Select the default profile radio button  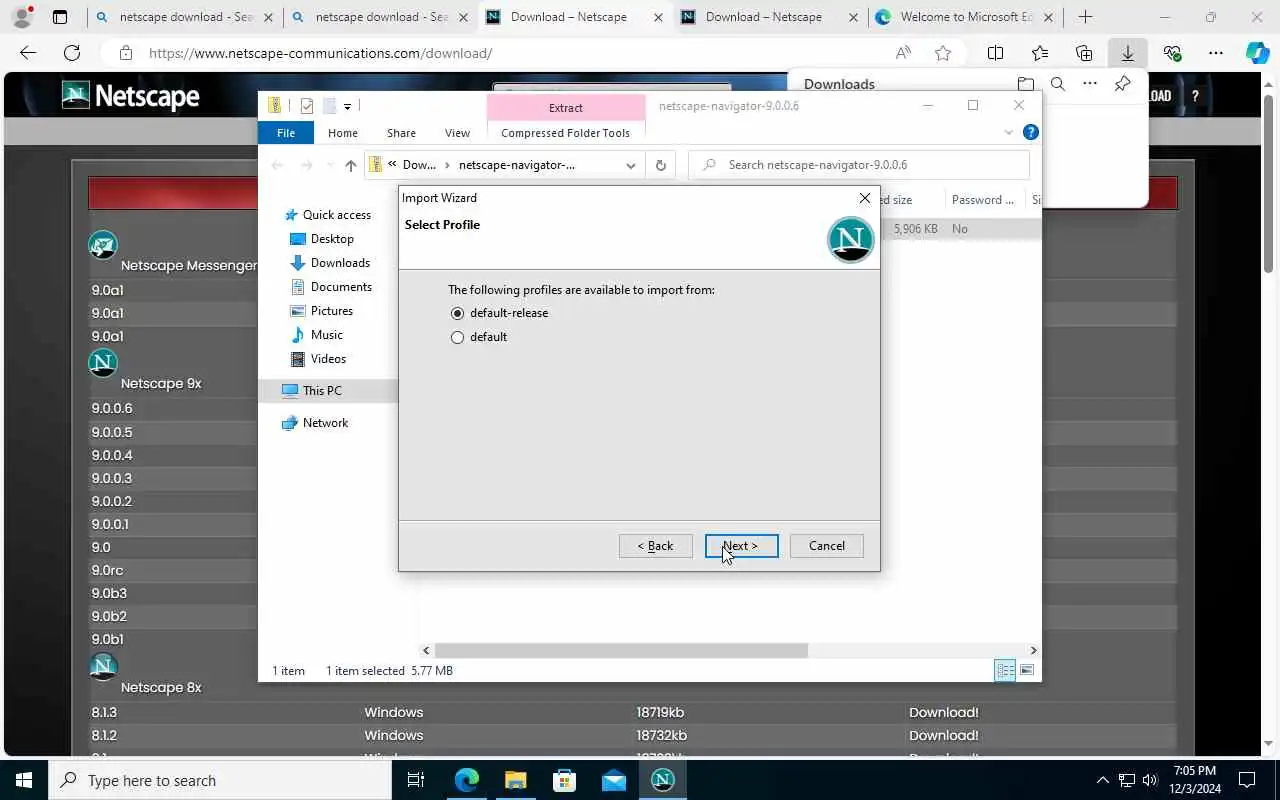click(457, 337)
